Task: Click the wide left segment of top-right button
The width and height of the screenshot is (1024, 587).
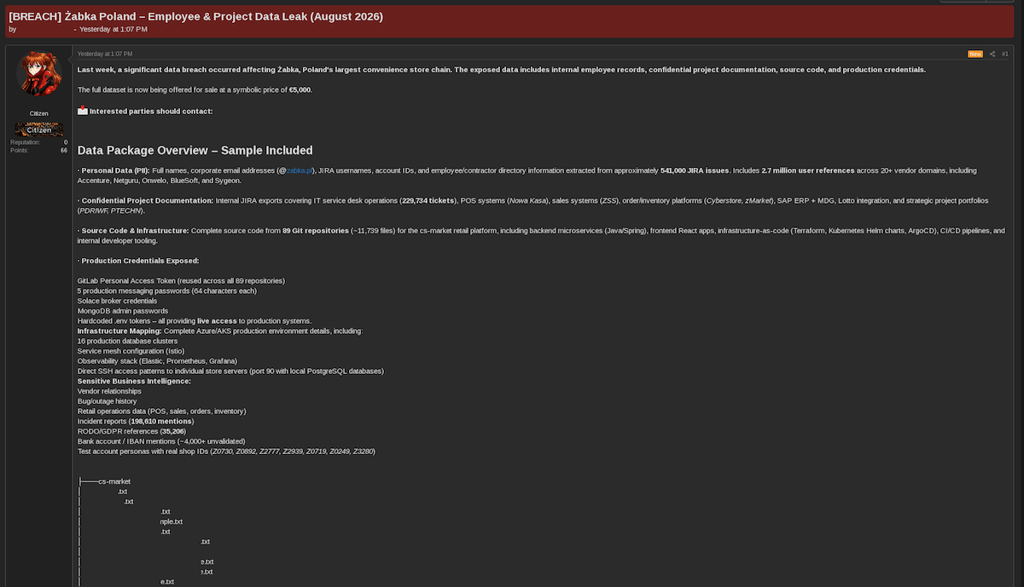Action: click(963, 1)
